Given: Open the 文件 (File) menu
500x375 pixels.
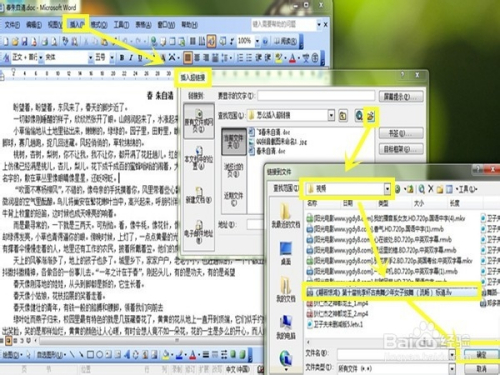Looking at the screenshot, I should pos(12,25).
